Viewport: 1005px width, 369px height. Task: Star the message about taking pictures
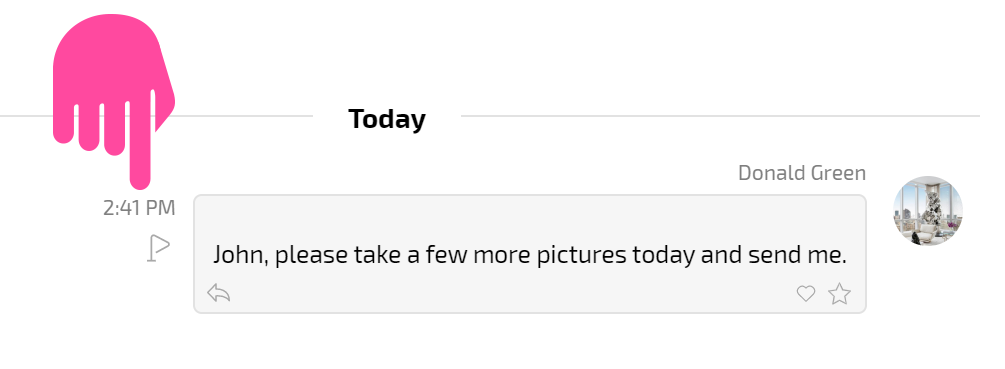click(x=839, y=293)
